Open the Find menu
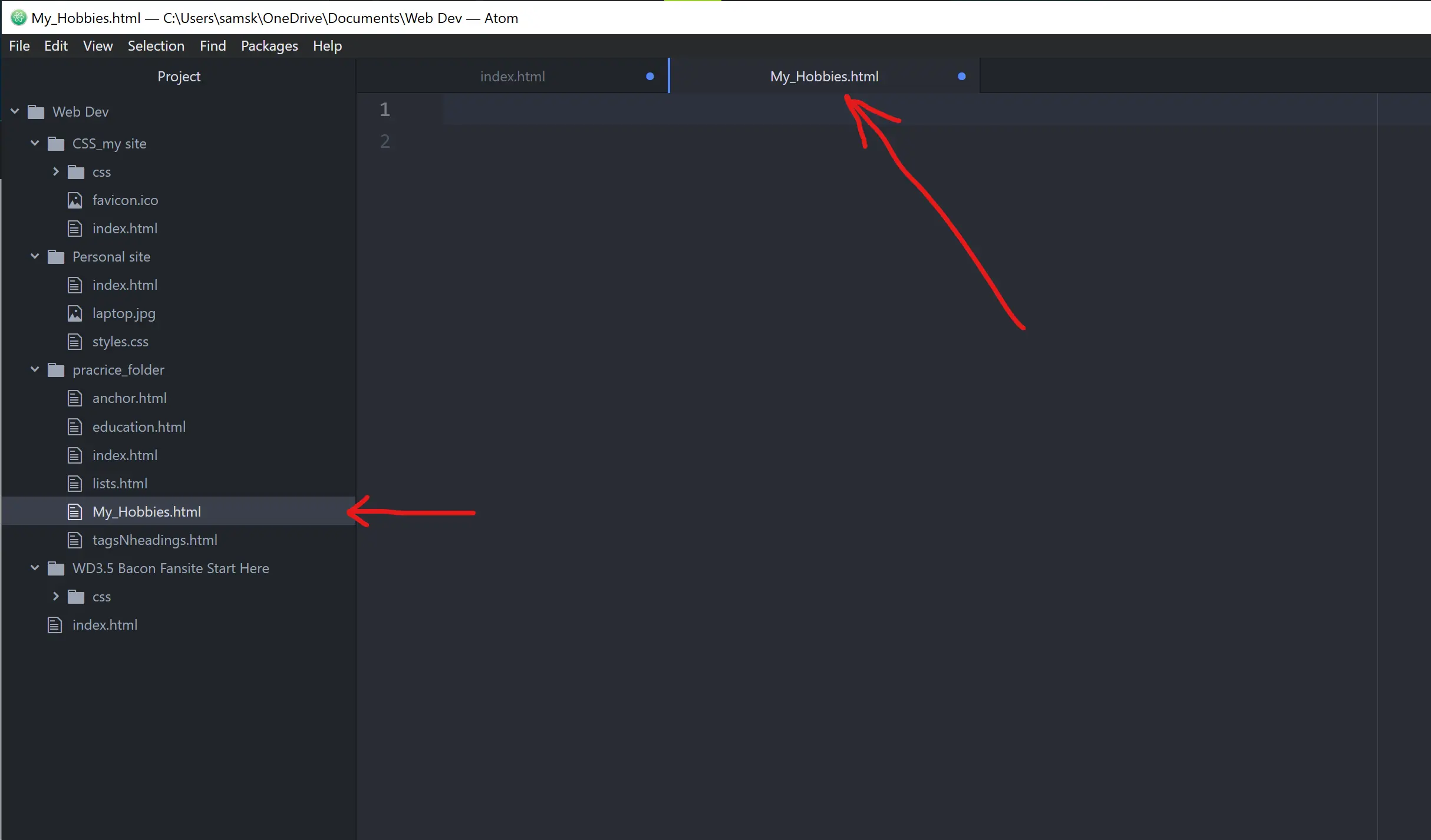 pos(213,46)
